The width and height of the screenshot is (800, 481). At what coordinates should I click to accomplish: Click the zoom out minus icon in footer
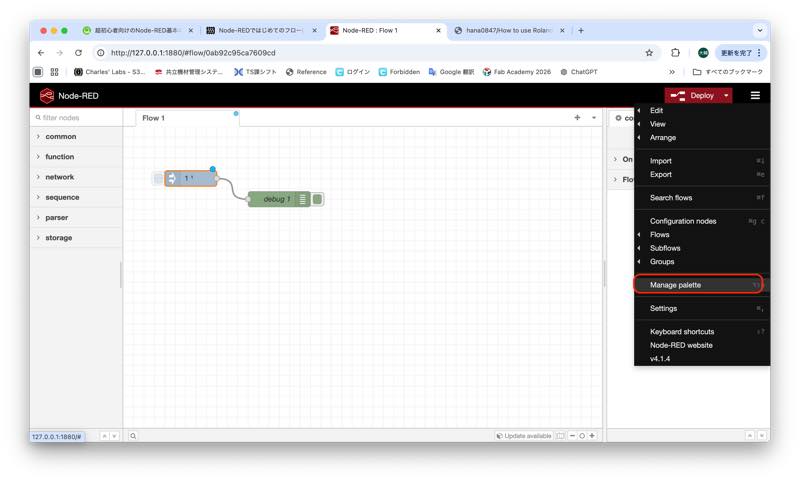click(x=572, y=436)
